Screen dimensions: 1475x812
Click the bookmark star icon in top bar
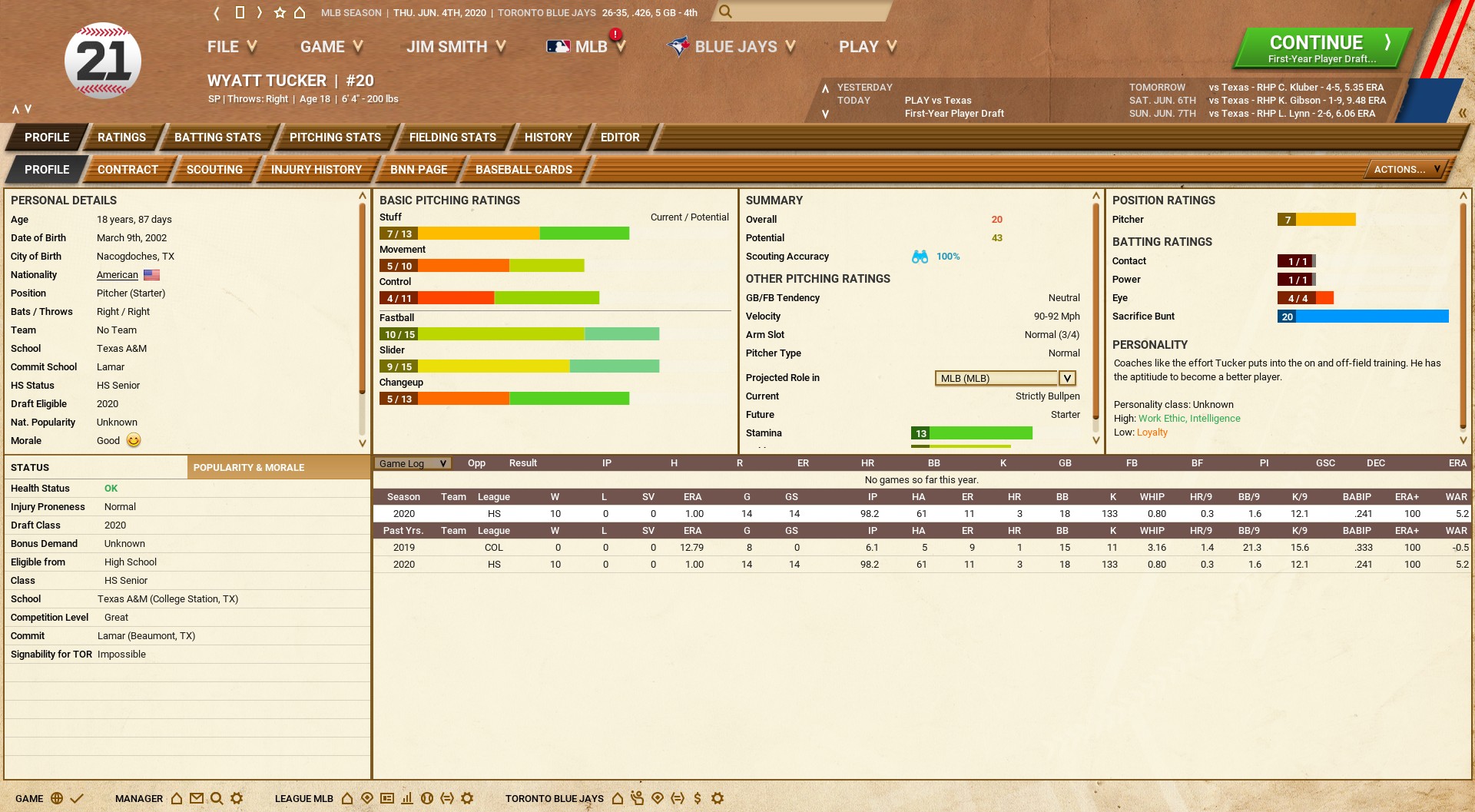tap(280, 12)
